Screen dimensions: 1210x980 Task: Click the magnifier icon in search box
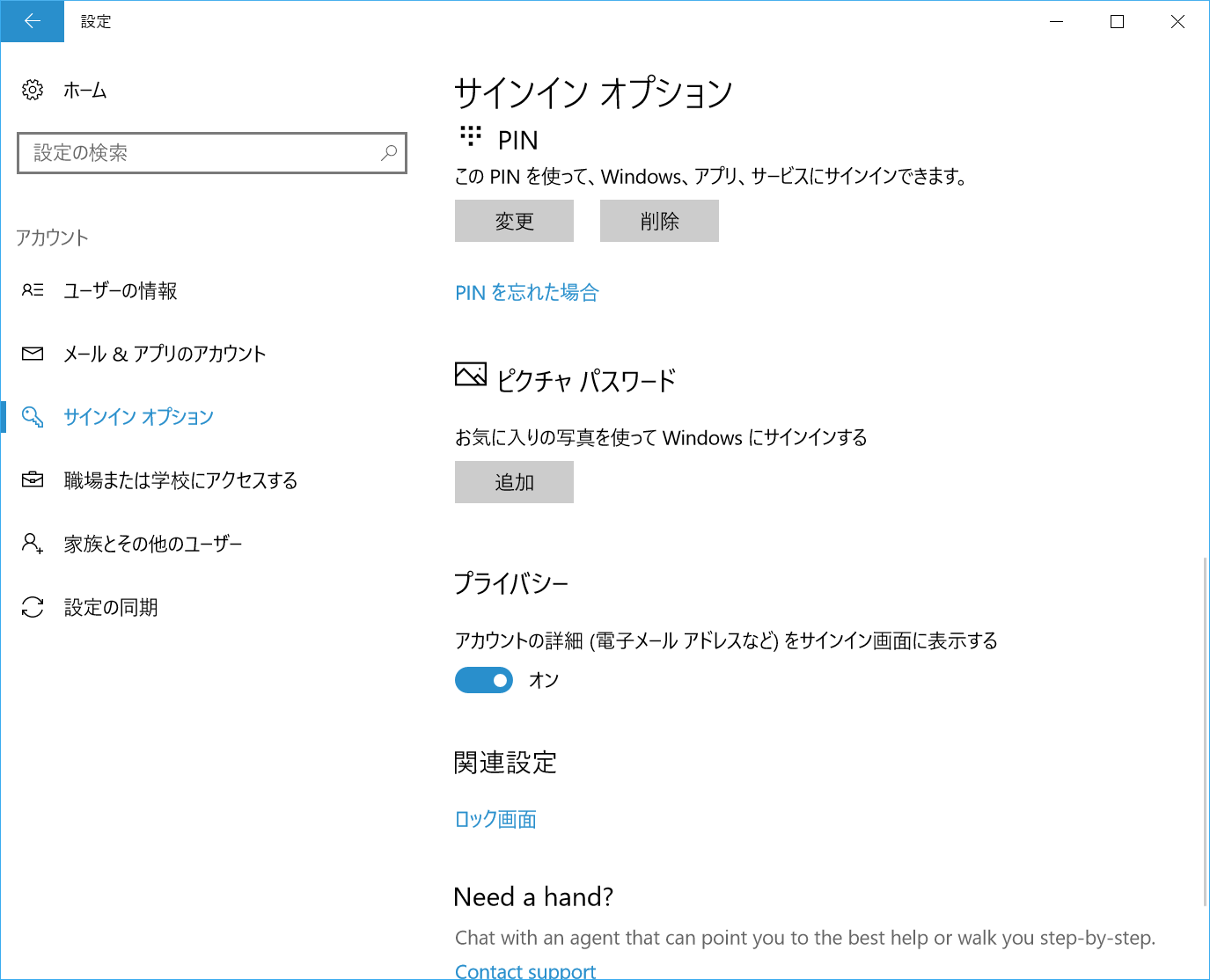tap(388, 153)
